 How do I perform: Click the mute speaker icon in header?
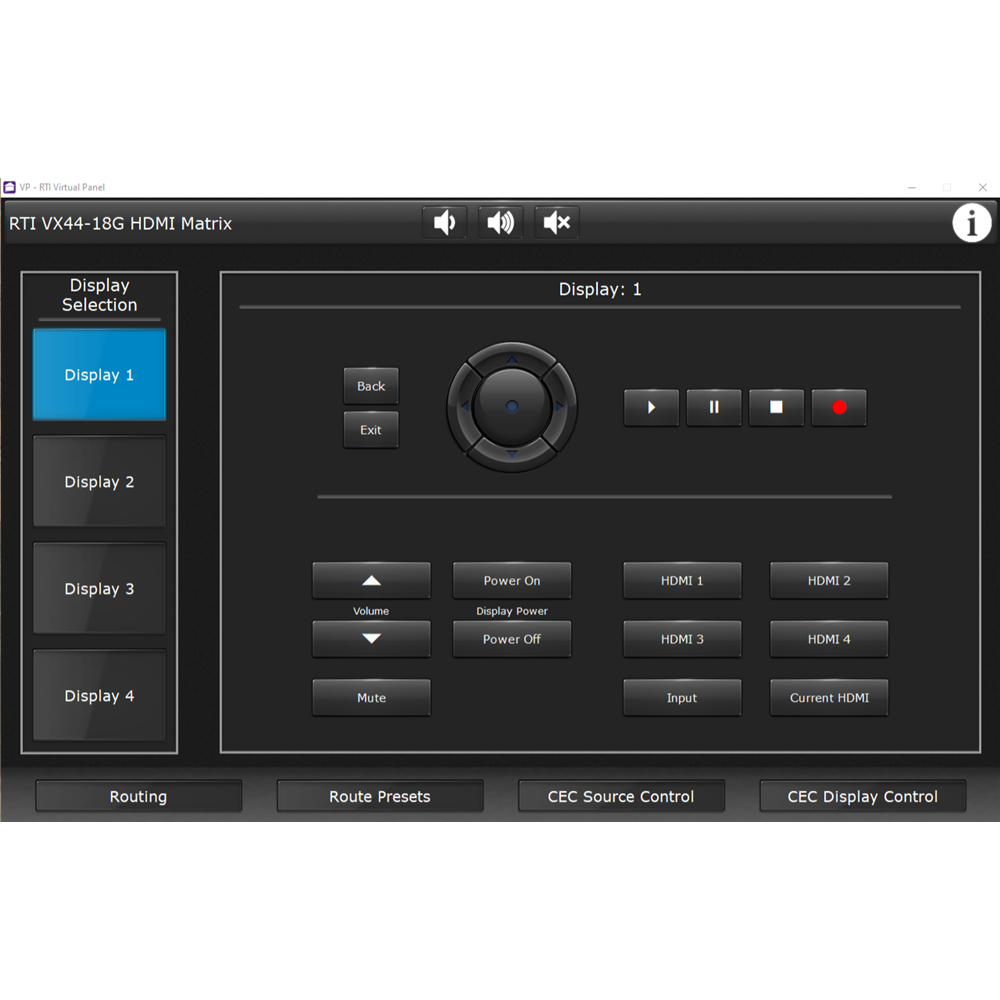coord(557,223)
